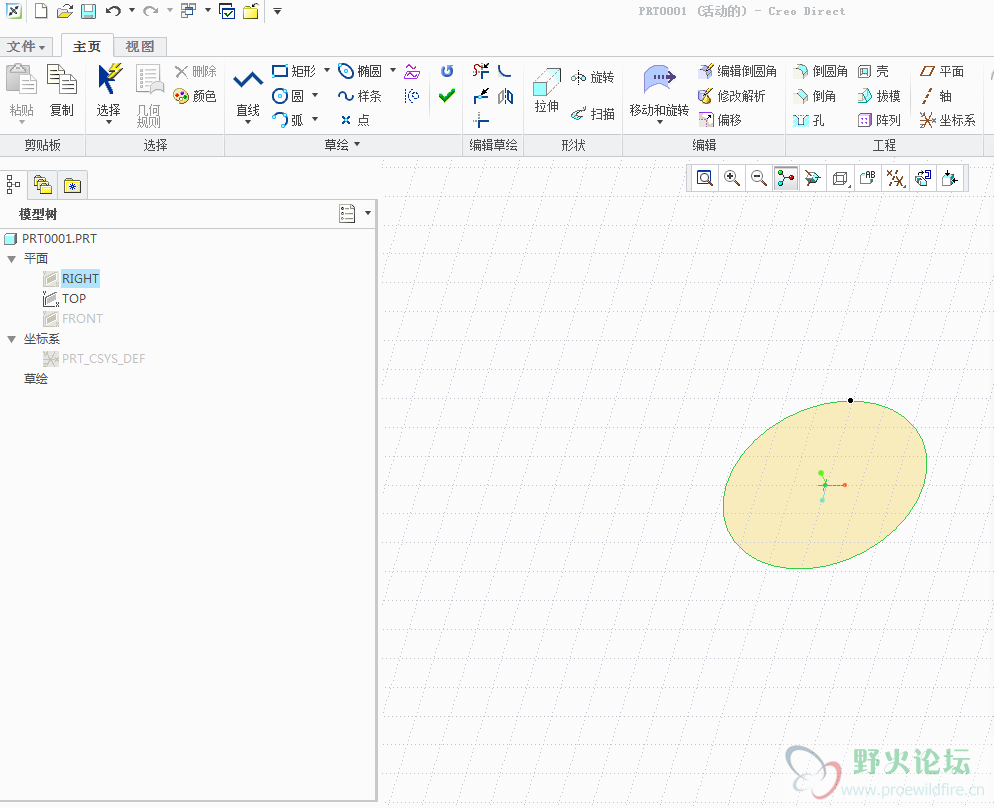Open the 弧 arc options arrow

click(x=315, y=119)
